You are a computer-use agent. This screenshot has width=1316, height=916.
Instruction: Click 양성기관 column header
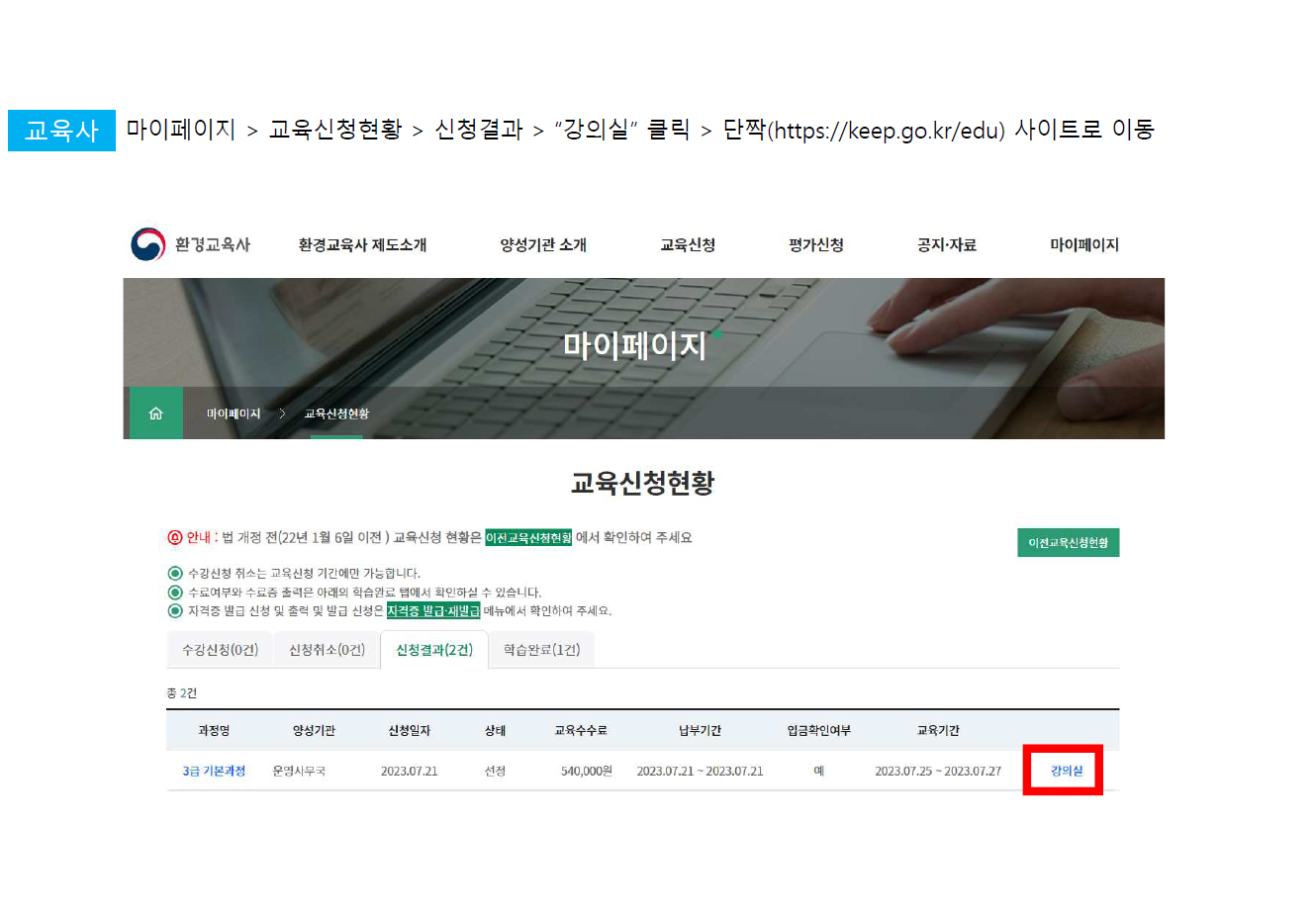(314, 730)
